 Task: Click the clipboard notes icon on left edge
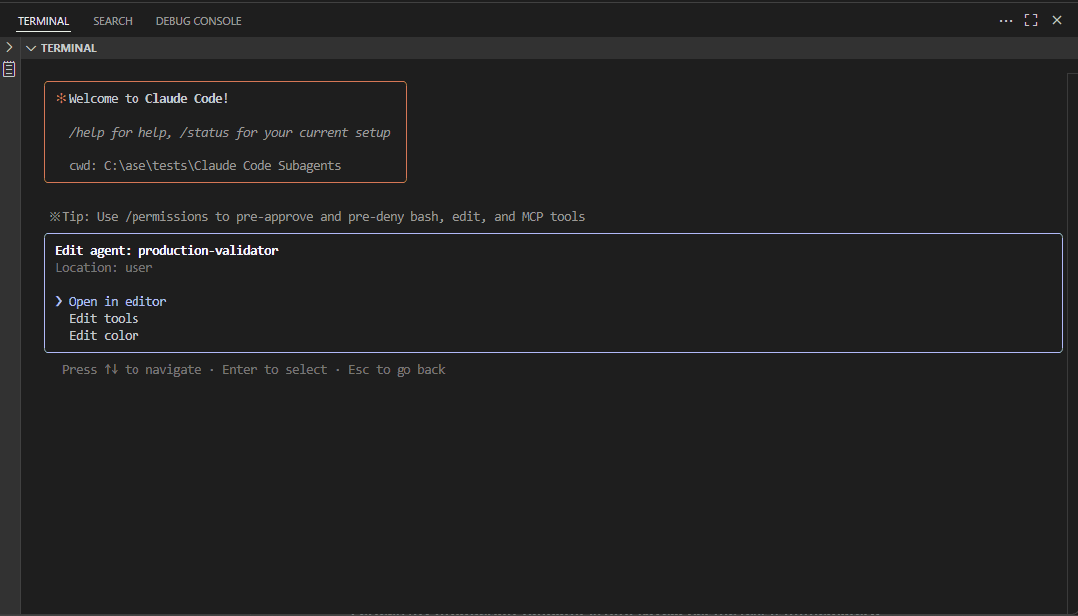point(9,69)
